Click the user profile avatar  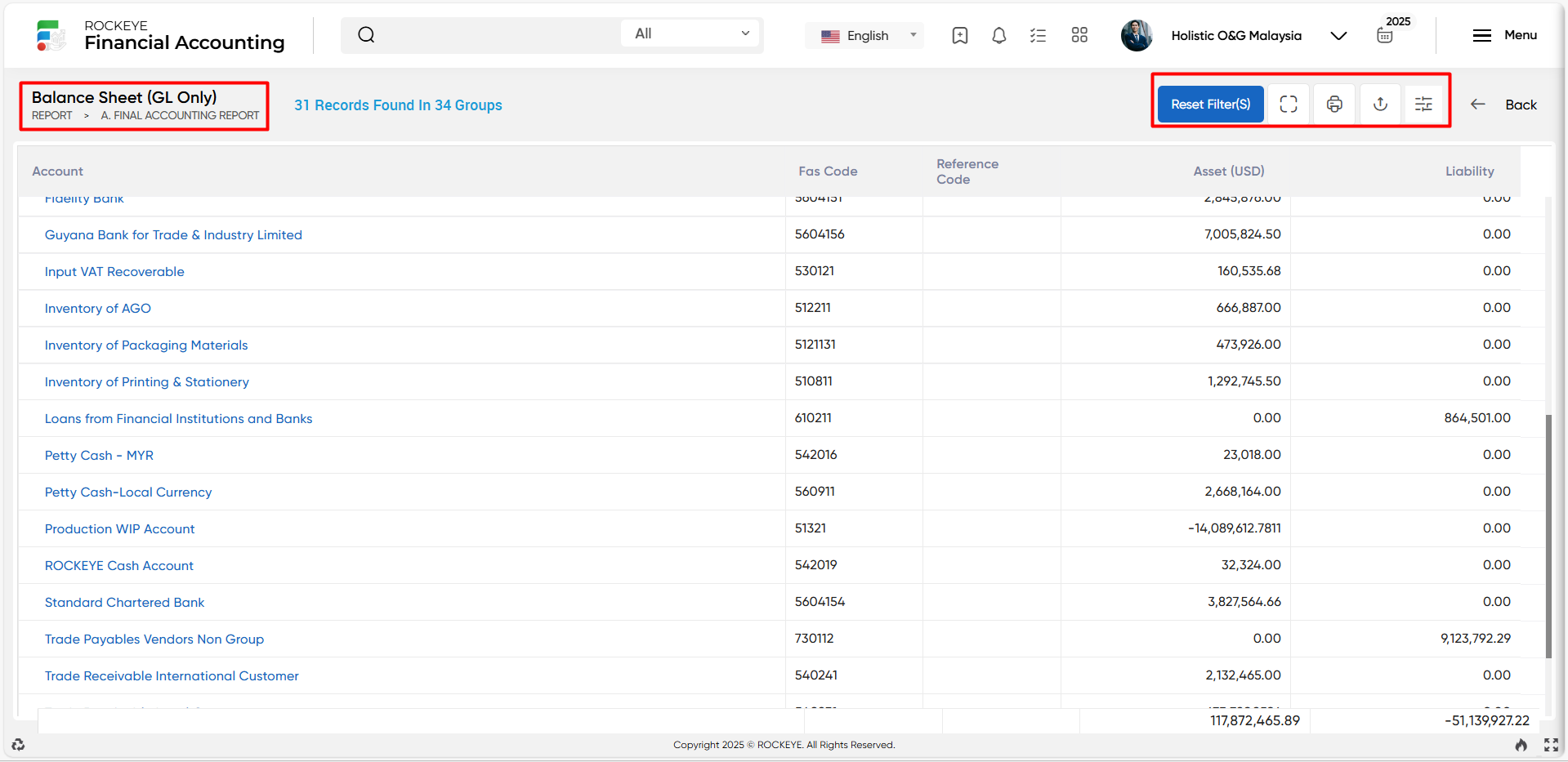(x=1137, y=35)
